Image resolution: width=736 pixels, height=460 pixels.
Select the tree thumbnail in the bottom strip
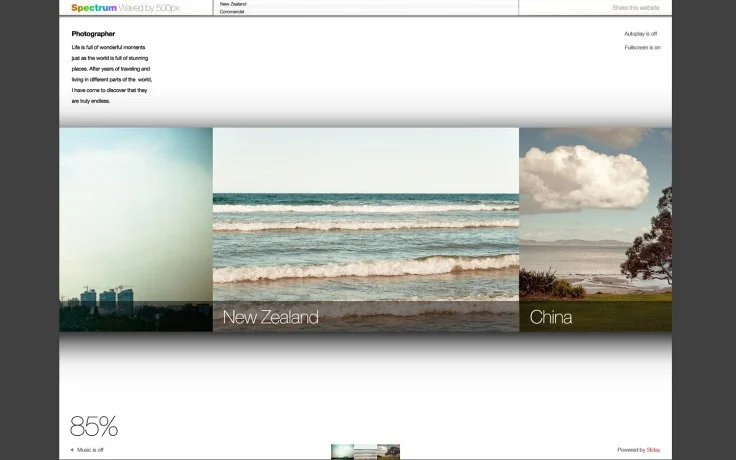(x=389, y=452)
